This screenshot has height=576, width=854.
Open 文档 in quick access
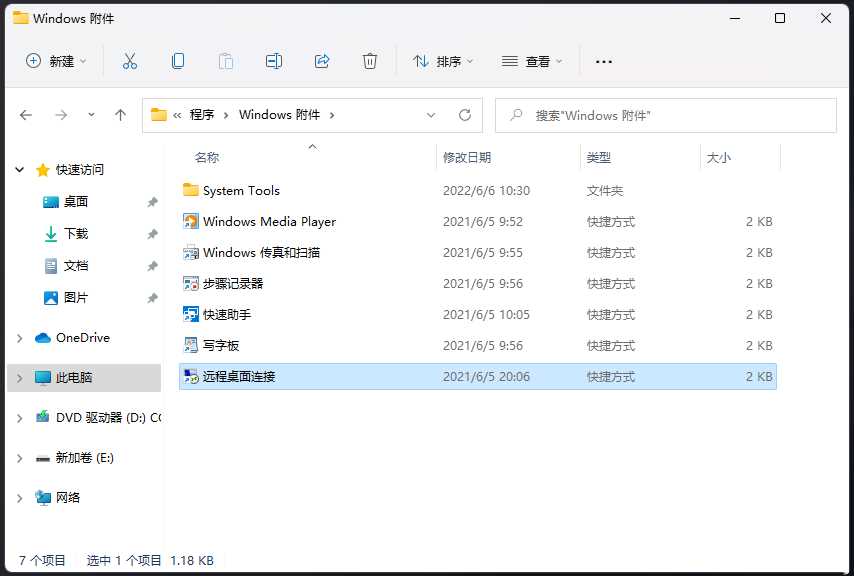tap(76, 266)
